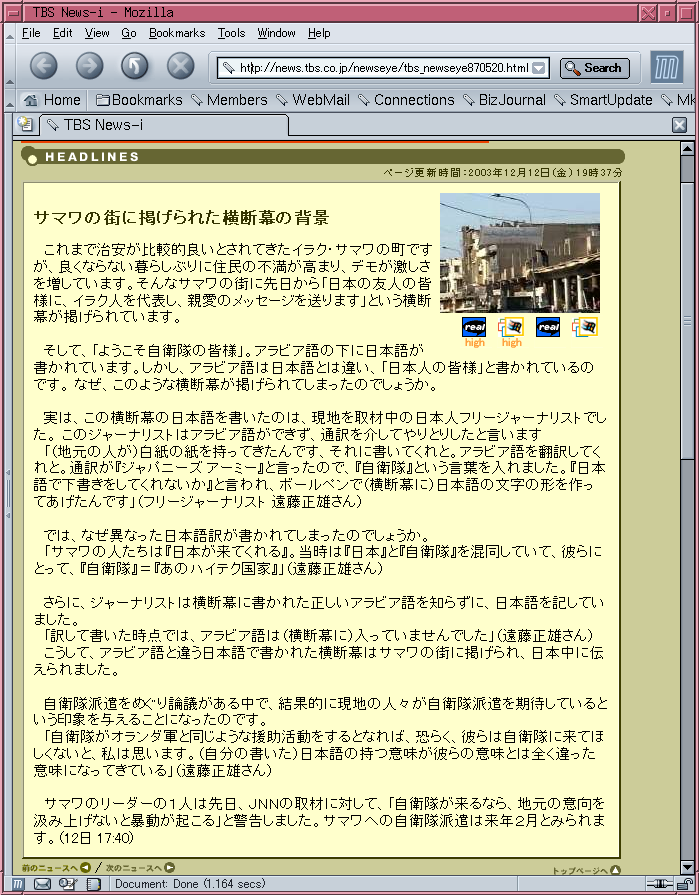Play the unlabeled Windows Media video
This screenshot has height=895, width=699.
[x=585, y=327]
